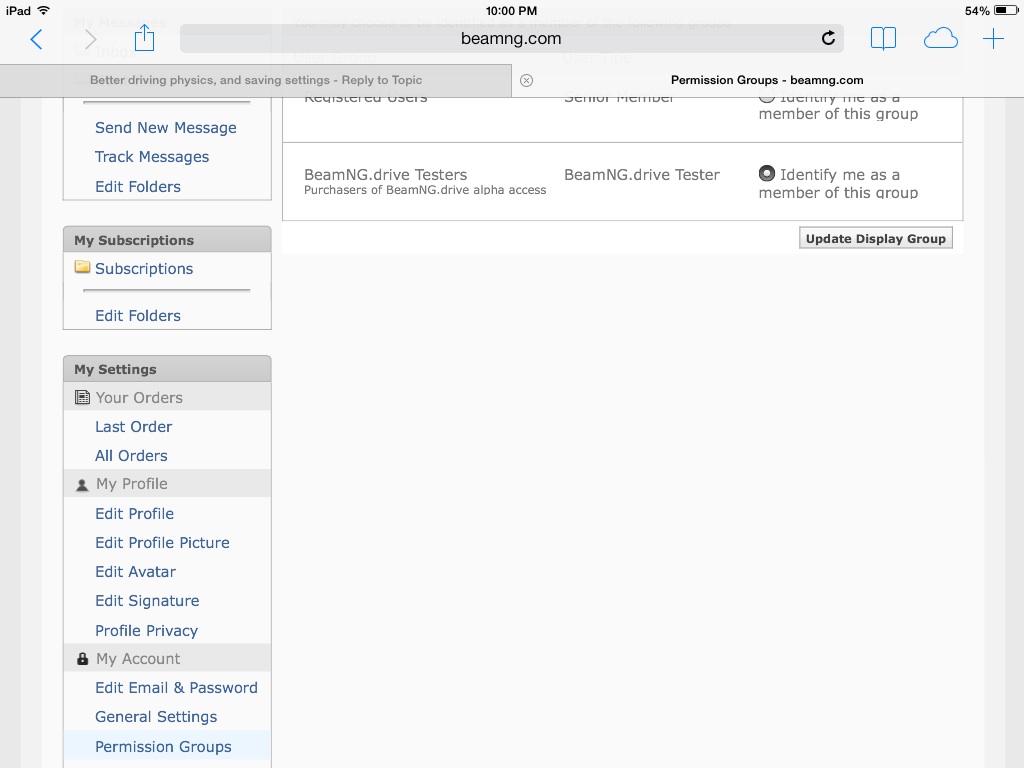Select the Permission Groups - beamng.com tab
The image size is (1024, 768).
767,80
